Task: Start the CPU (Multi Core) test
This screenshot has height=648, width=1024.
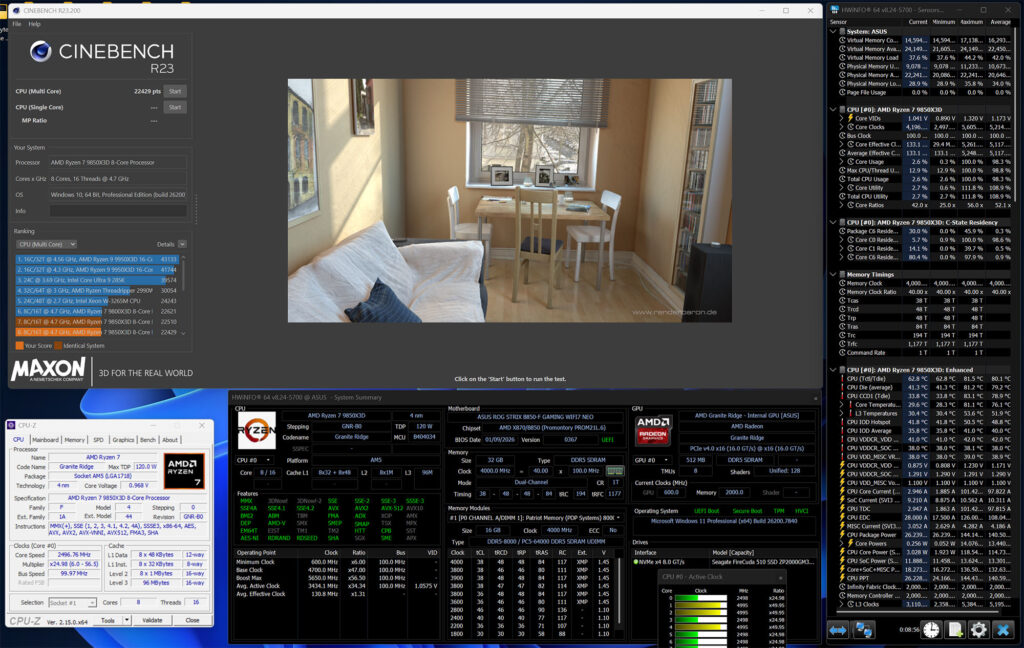Action: (175, 91)
